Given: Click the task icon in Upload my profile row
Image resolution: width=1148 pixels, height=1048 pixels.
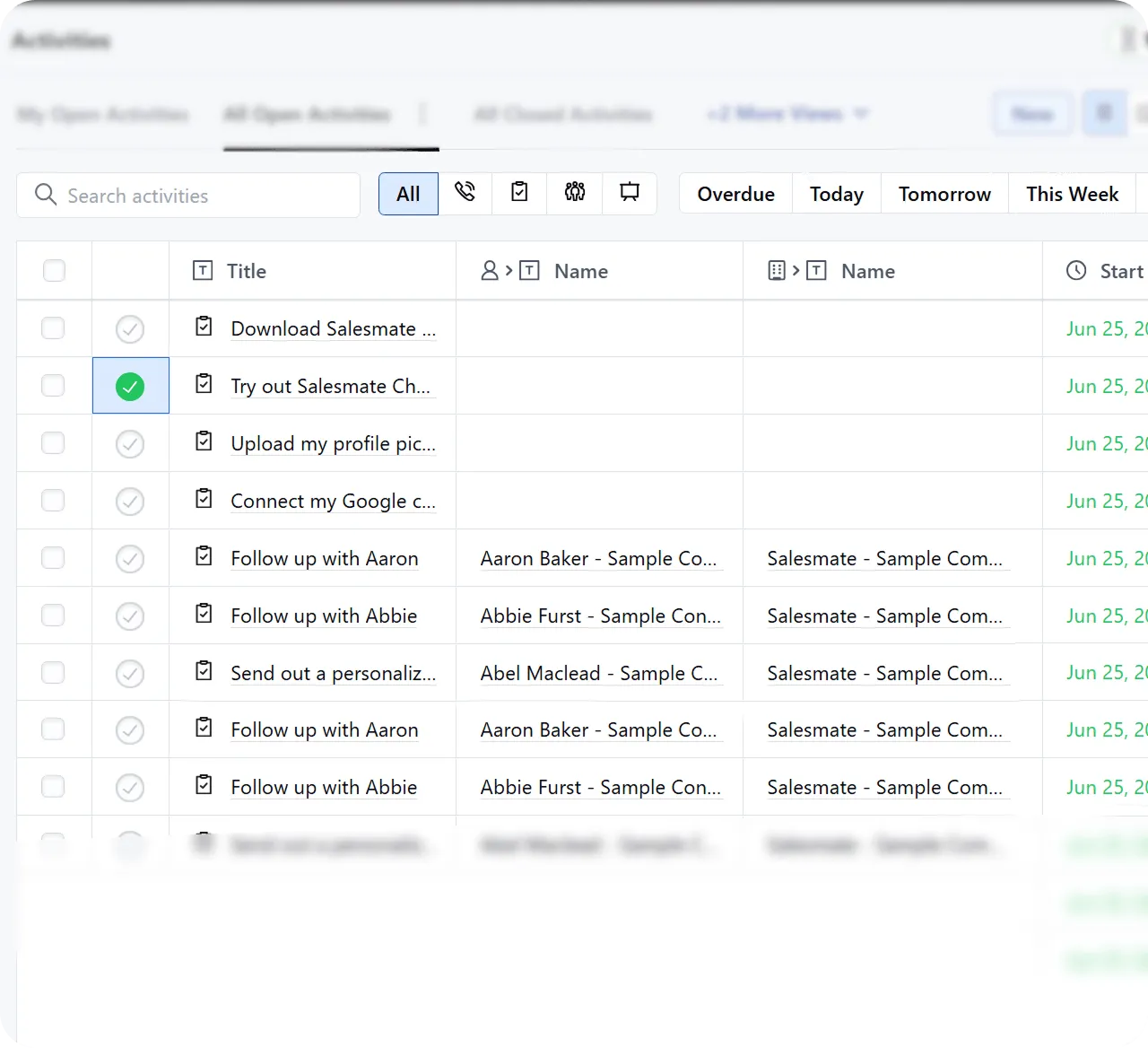Looking at the screenshot, I should [204, 441].
